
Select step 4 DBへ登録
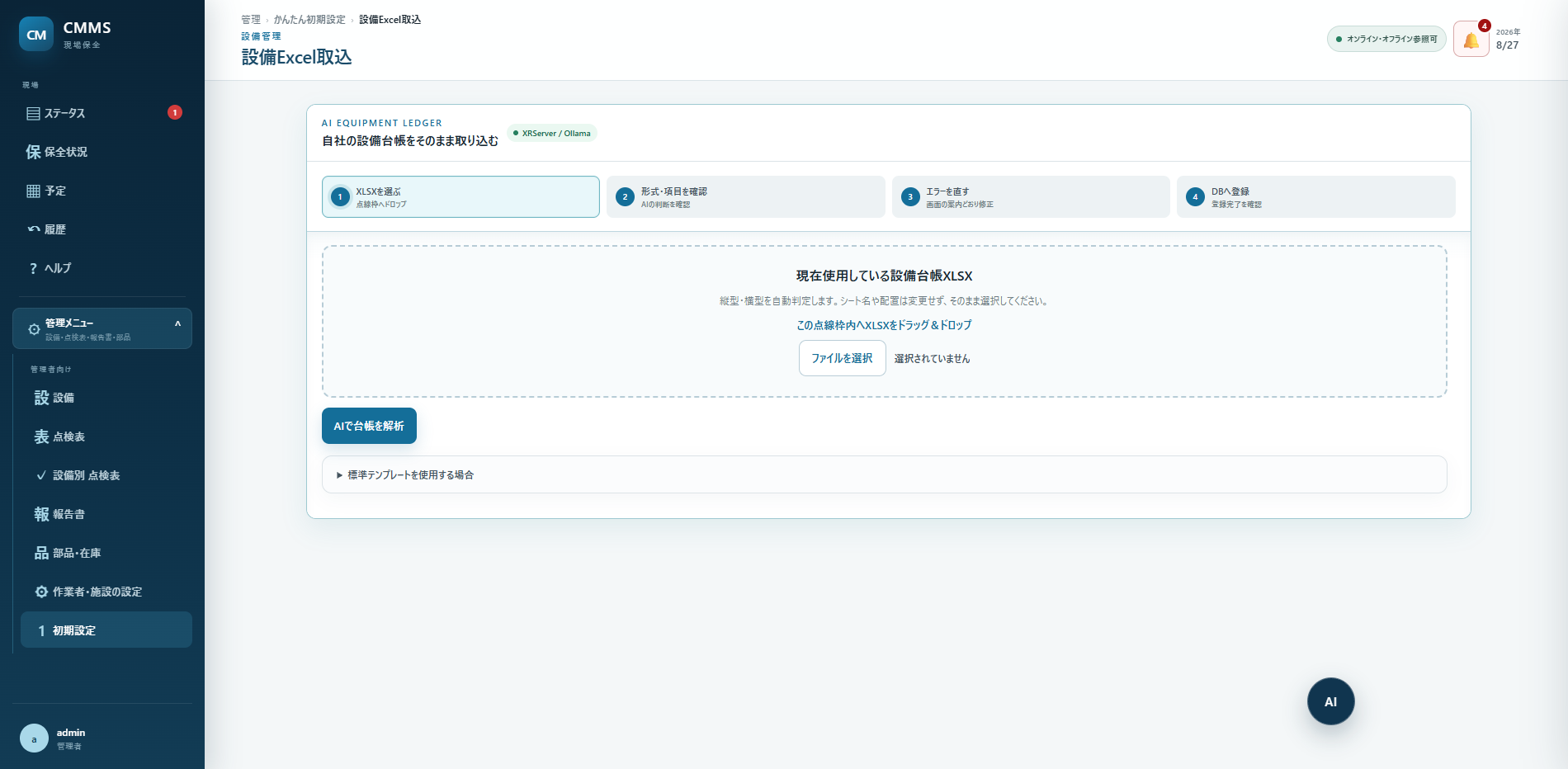[1316, 196]
